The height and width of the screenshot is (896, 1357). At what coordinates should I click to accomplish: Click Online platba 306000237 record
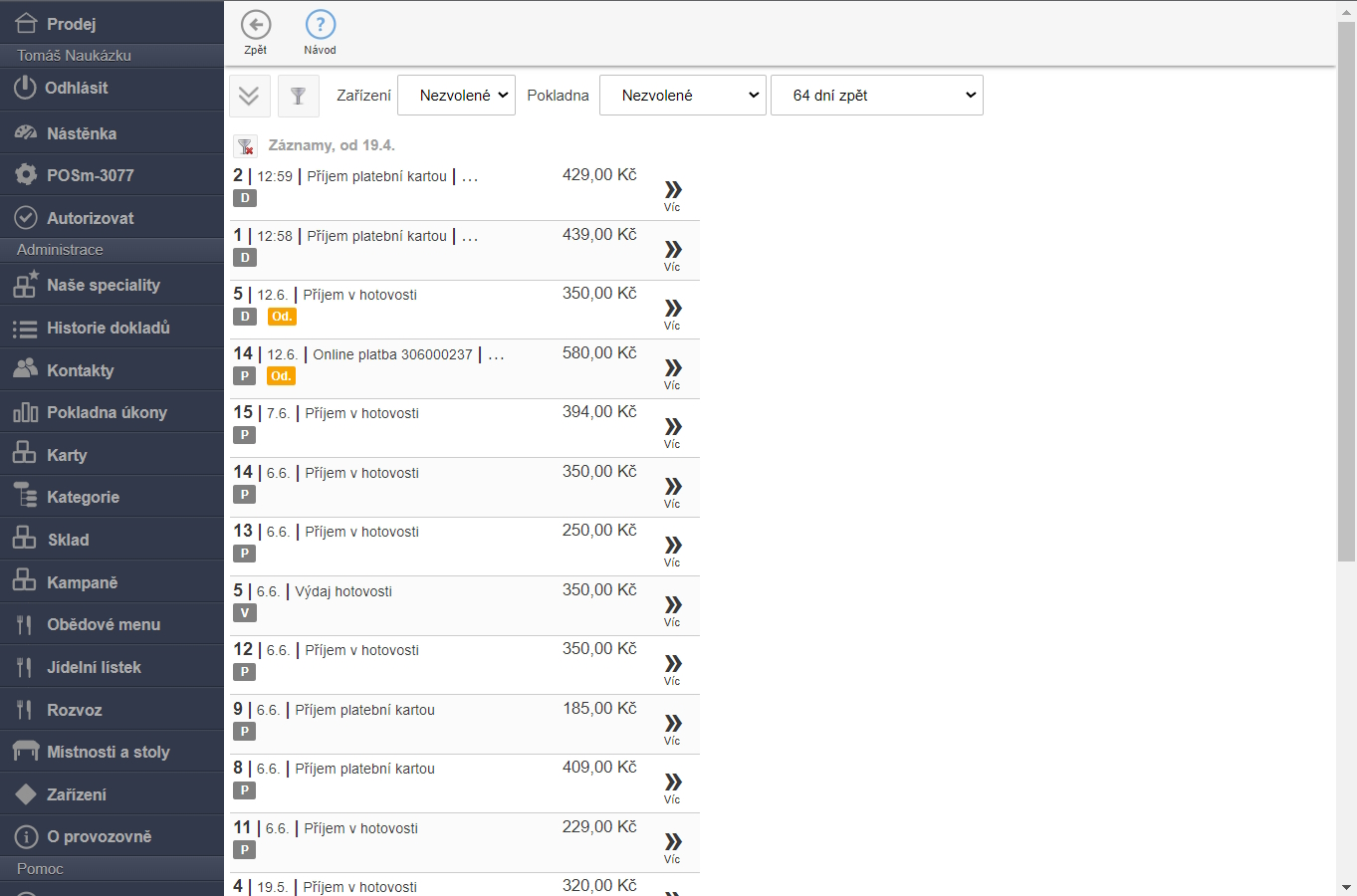pos(392,354)
